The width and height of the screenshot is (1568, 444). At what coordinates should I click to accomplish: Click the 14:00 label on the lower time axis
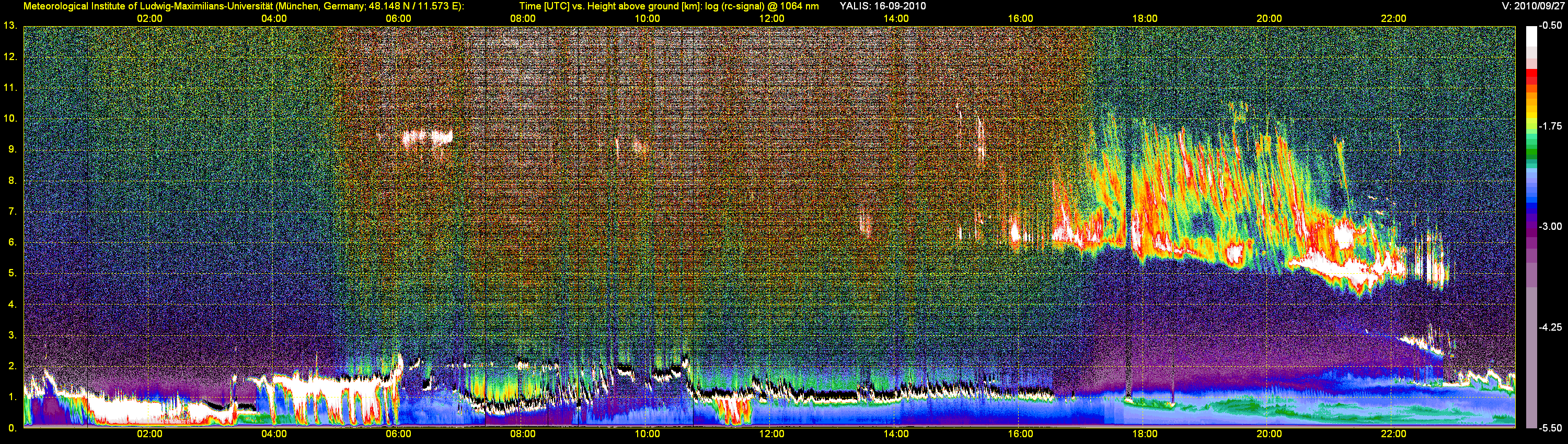[896, 434]
